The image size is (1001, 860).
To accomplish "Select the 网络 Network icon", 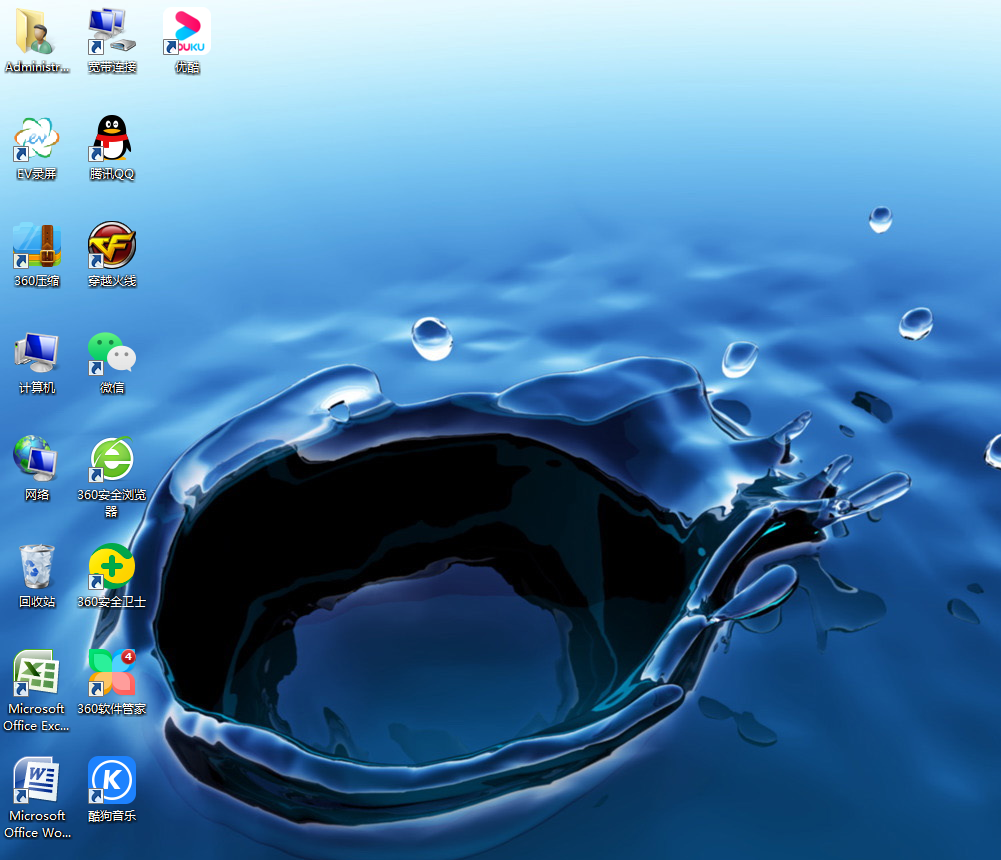I will [x=37, y=460].
